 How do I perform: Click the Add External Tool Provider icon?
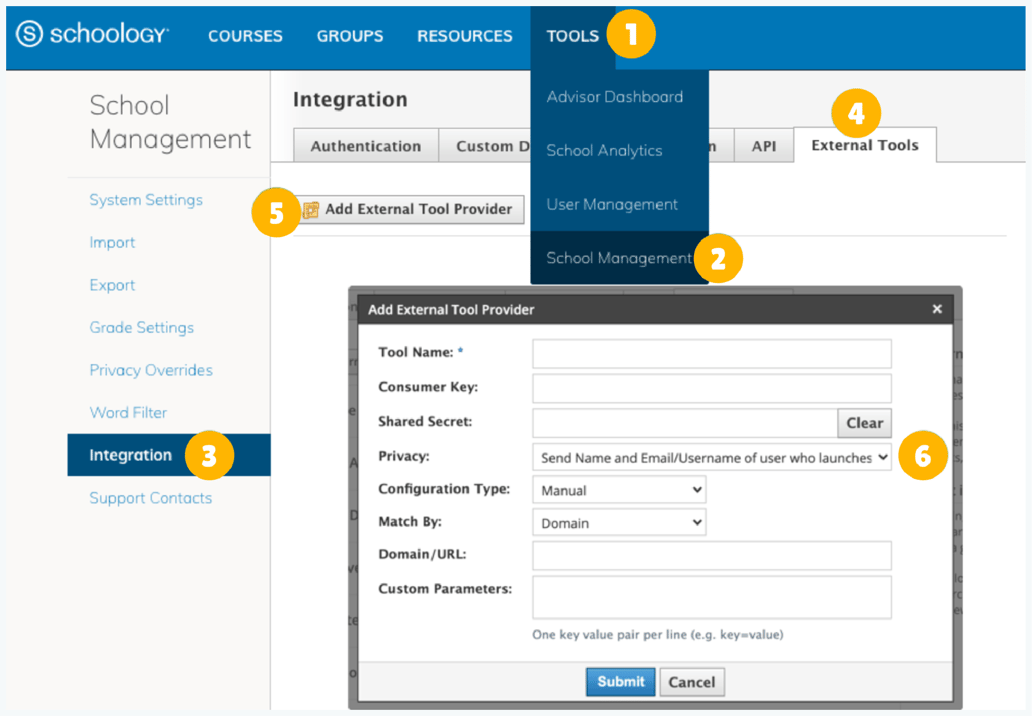tap(311, 209)
